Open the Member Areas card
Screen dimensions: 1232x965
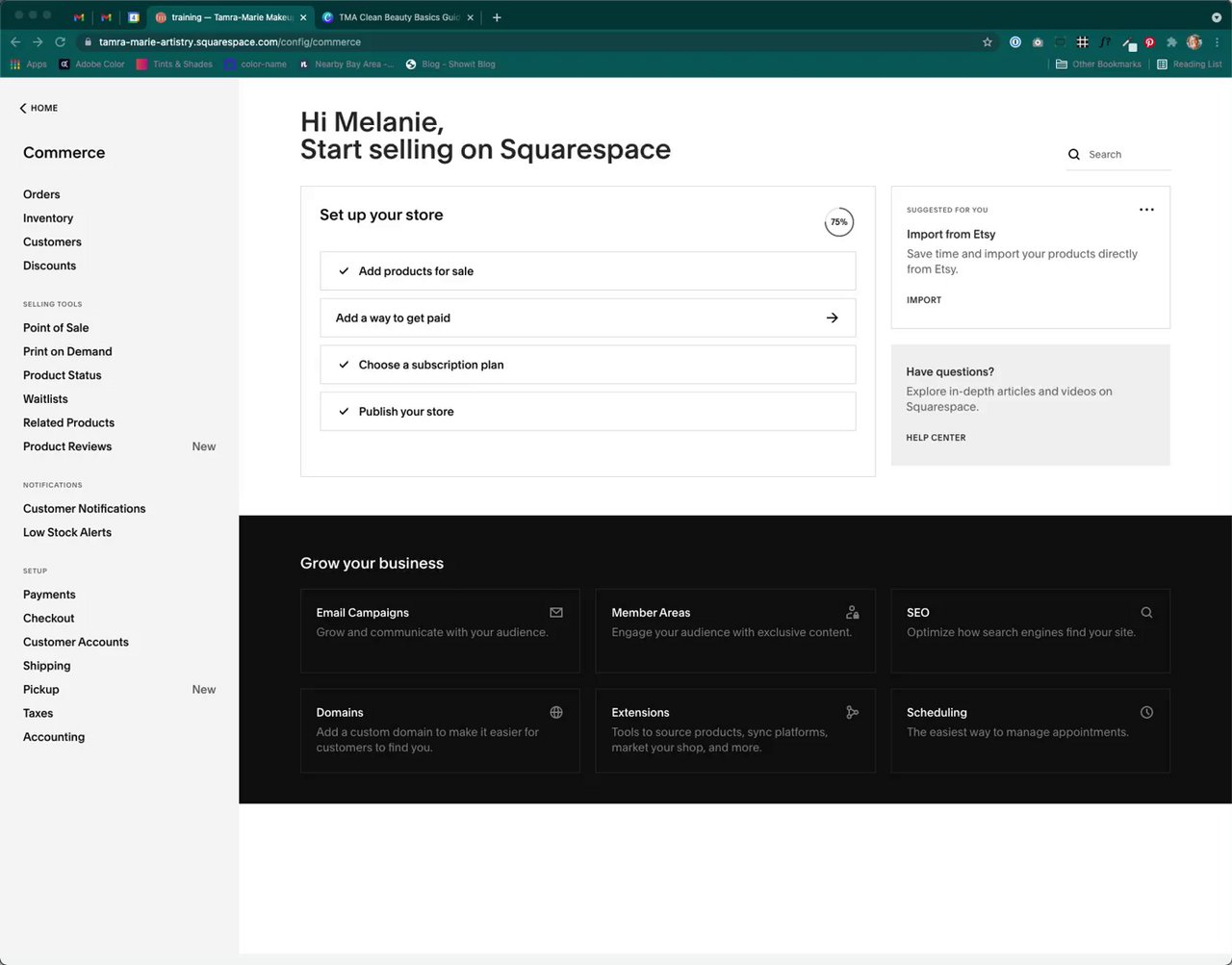735,631
